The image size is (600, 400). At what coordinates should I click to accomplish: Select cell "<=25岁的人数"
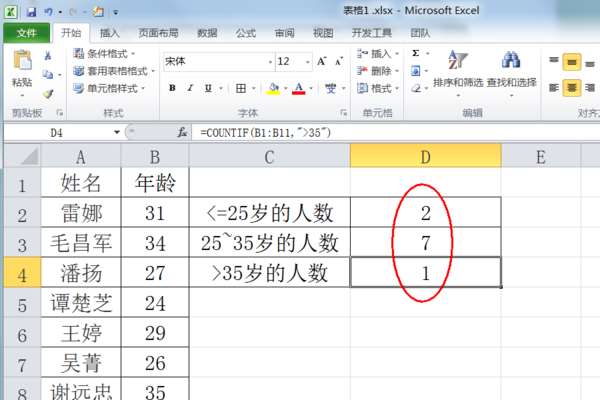point(270,213)
